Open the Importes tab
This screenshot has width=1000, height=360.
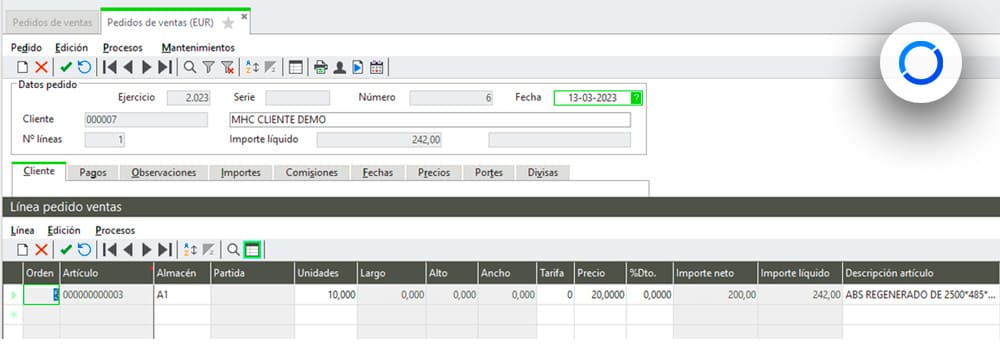(x=240, y=172)
